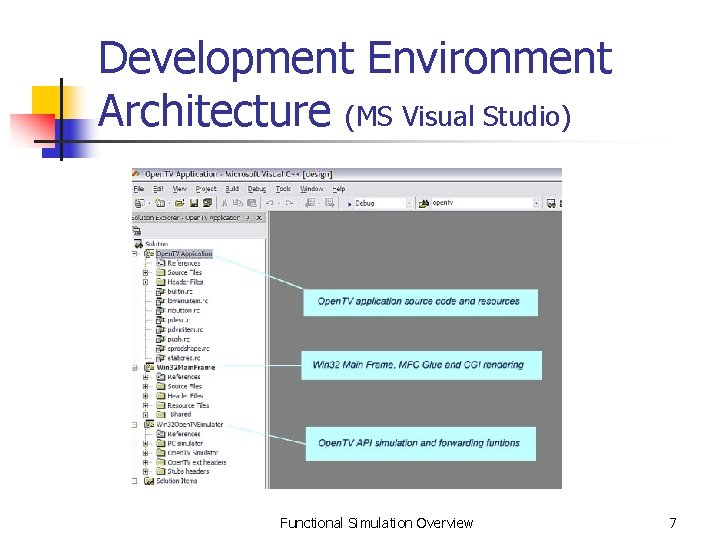Open the Window menu

pos(312,189)
